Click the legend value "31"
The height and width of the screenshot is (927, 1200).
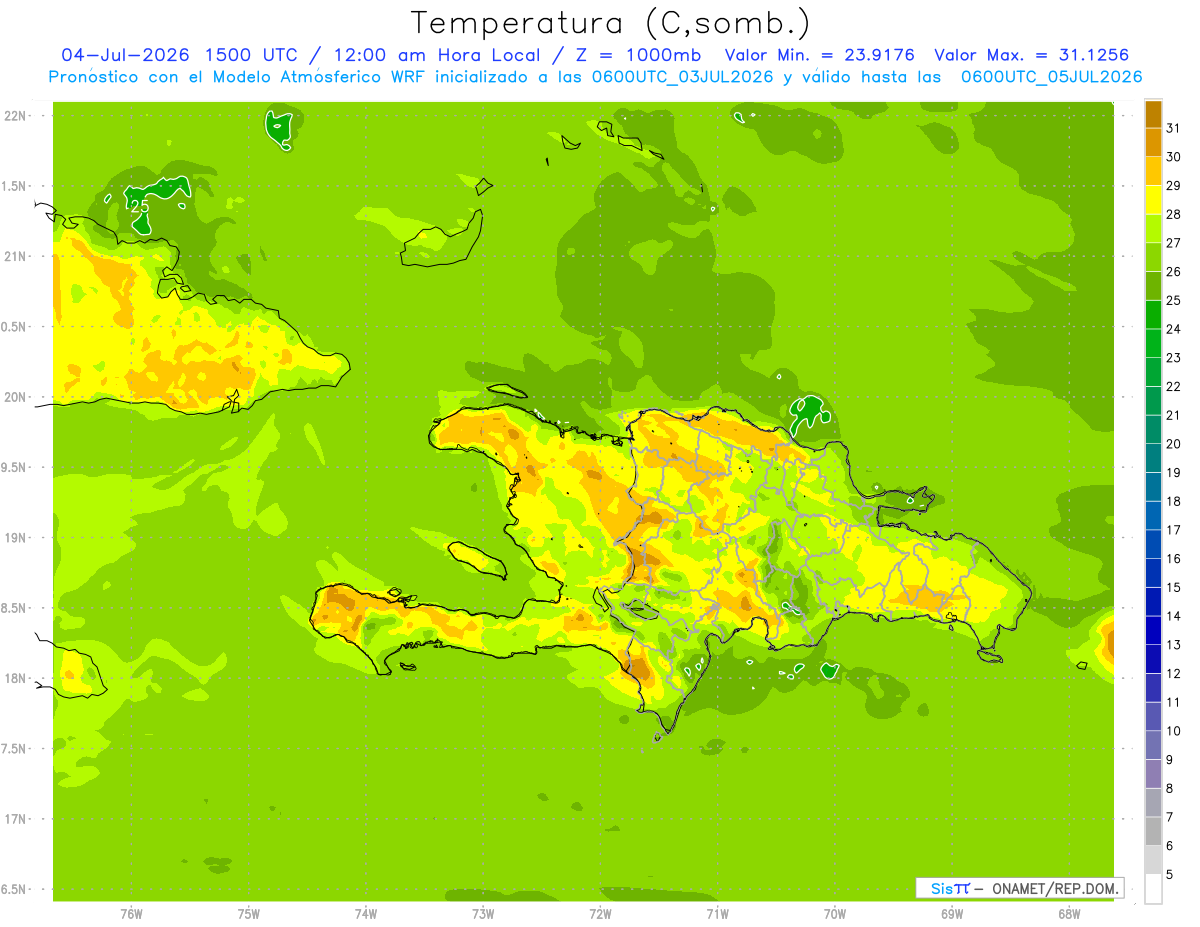click(x=1174, y=128)
